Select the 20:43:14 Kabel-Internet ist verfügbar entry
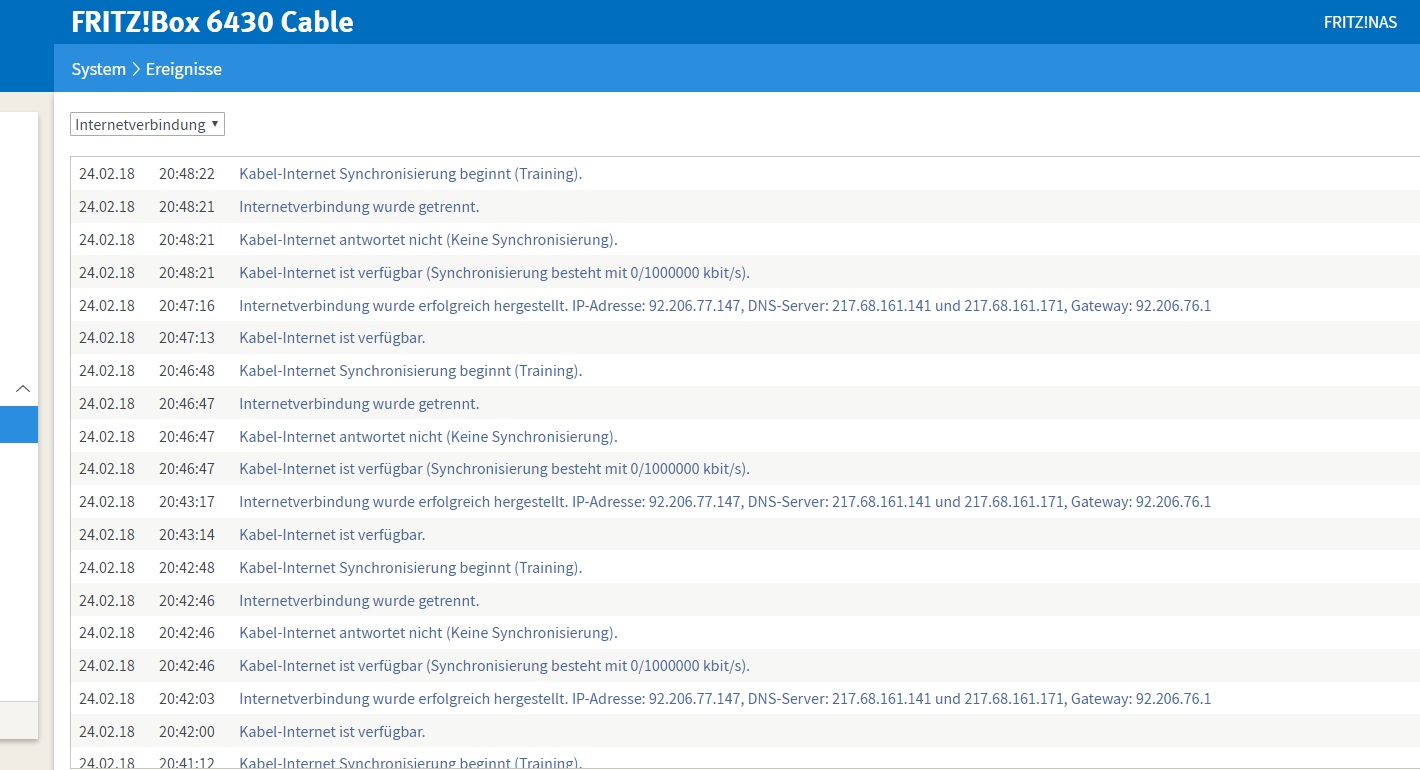The width and height of the screenshot is (1420, 770). point(332,535)
